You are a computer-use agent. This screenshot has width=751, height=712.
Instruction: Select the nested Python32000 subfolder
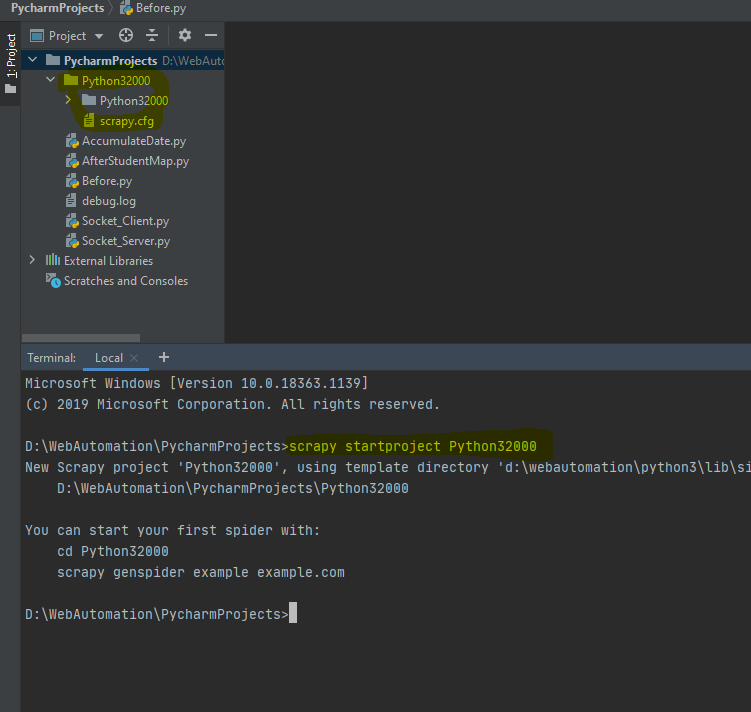point(134,101)
